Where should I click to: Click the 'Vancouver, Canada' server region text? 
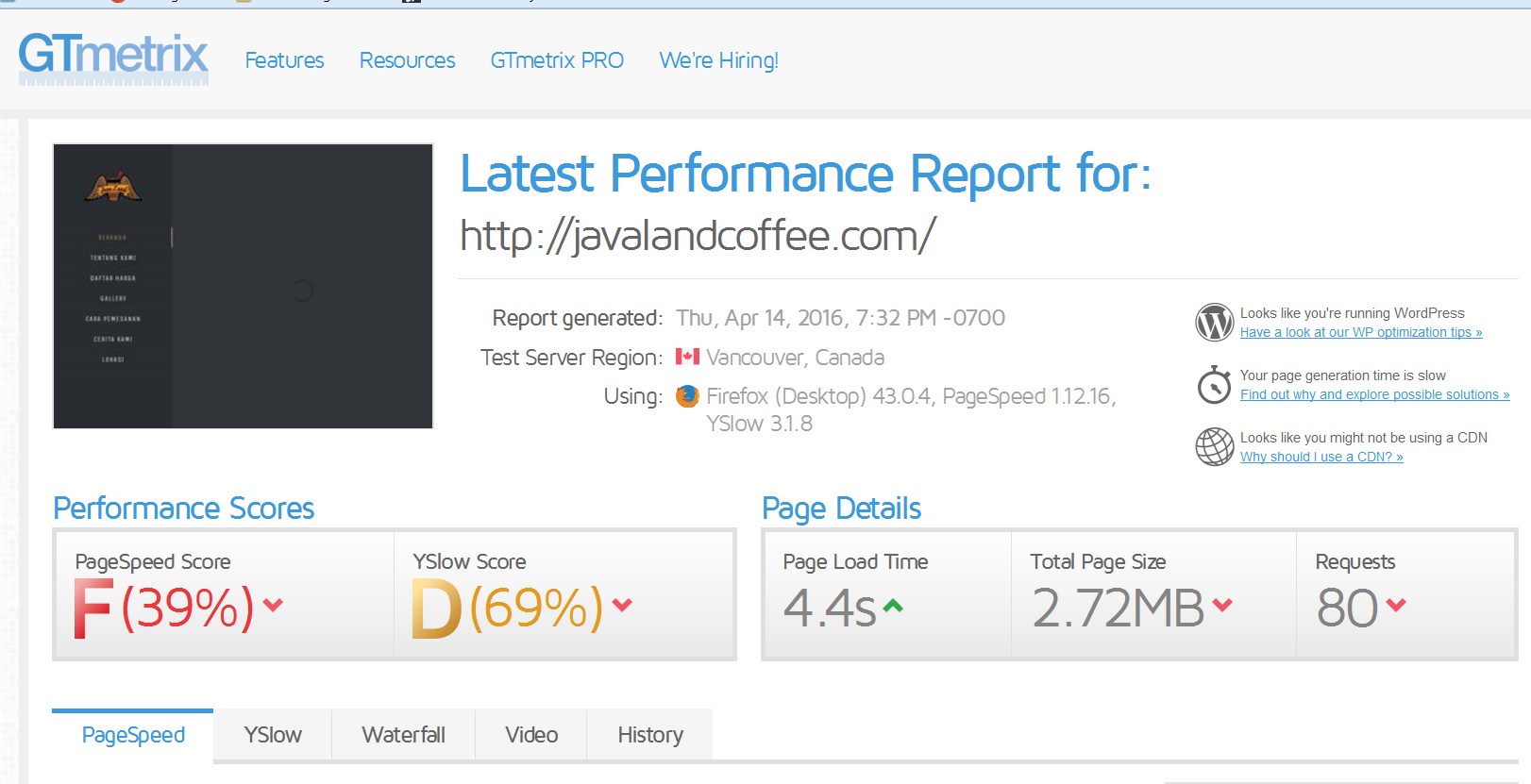[796, 358]
